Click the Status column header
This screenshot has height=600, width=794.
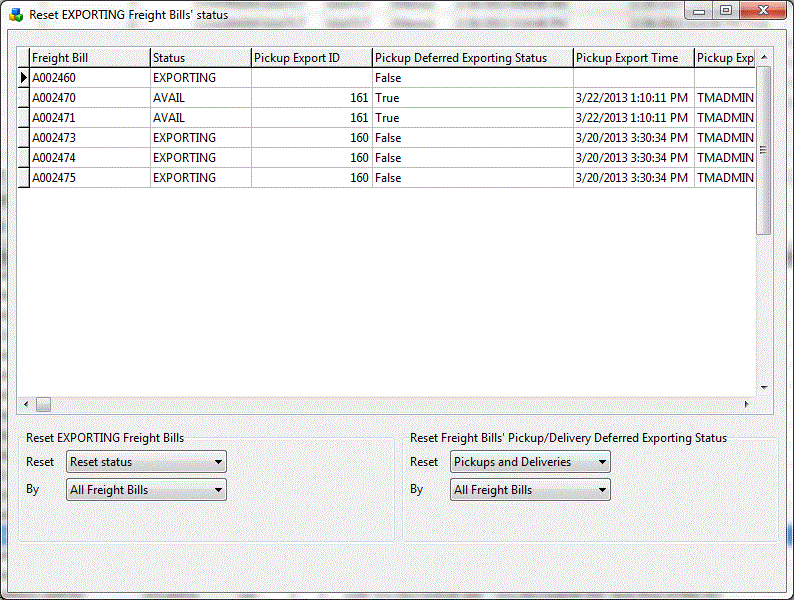(x=200, y=58)
